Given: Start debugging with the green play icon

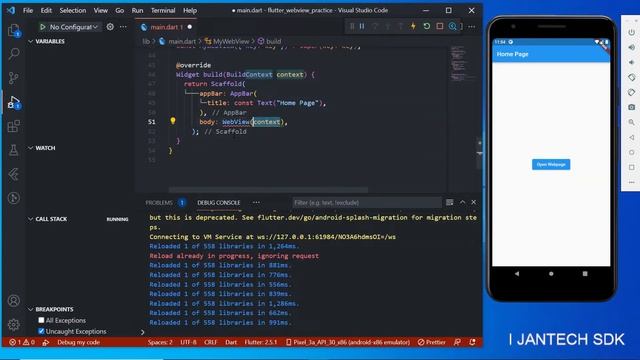Looking at the screenshot, I should [42, 27].
